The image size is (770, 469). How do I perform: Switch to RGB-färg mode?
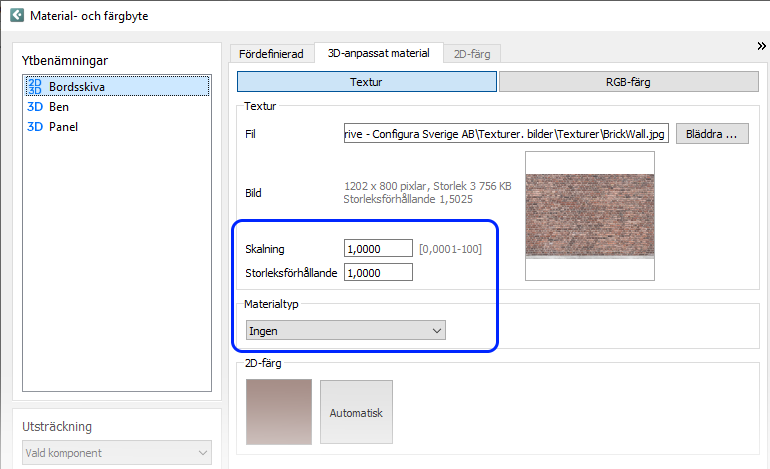625,82
